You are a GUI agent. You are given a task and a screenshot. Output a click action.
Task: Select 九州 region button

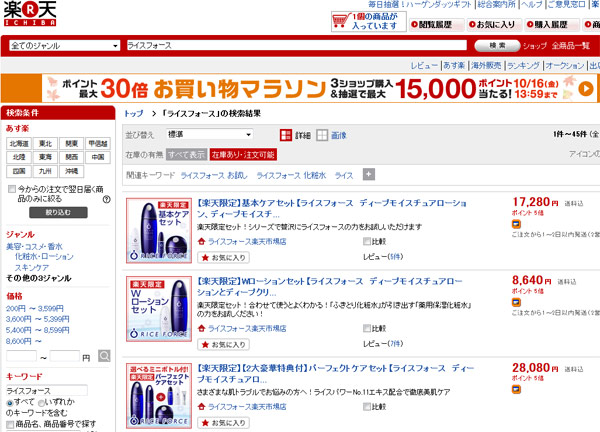pos(45,171)
